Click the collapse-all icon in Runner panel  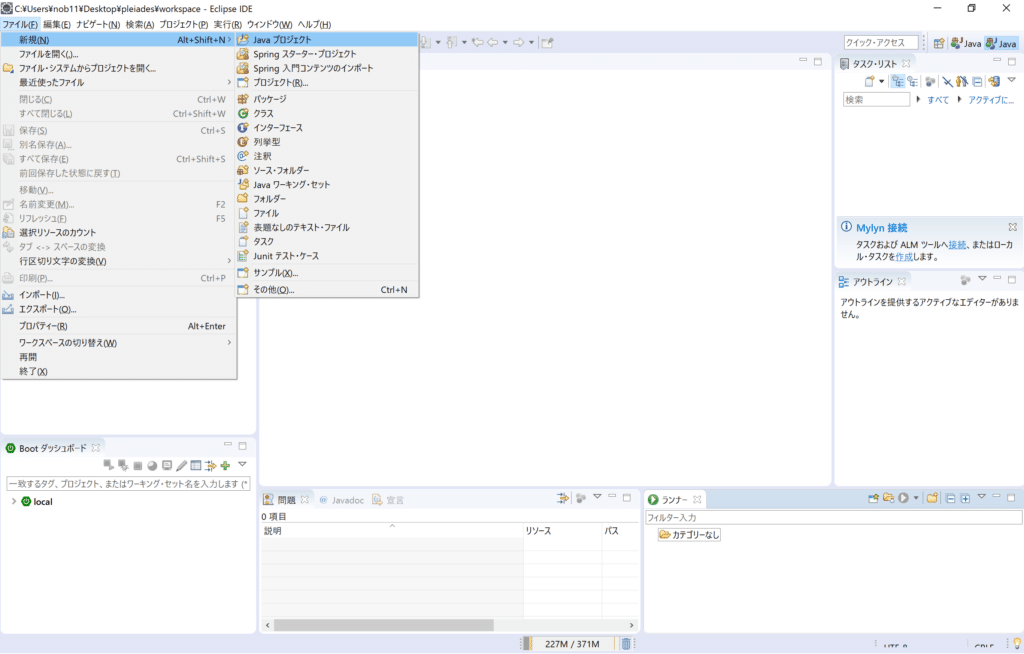tap(949, 497)
